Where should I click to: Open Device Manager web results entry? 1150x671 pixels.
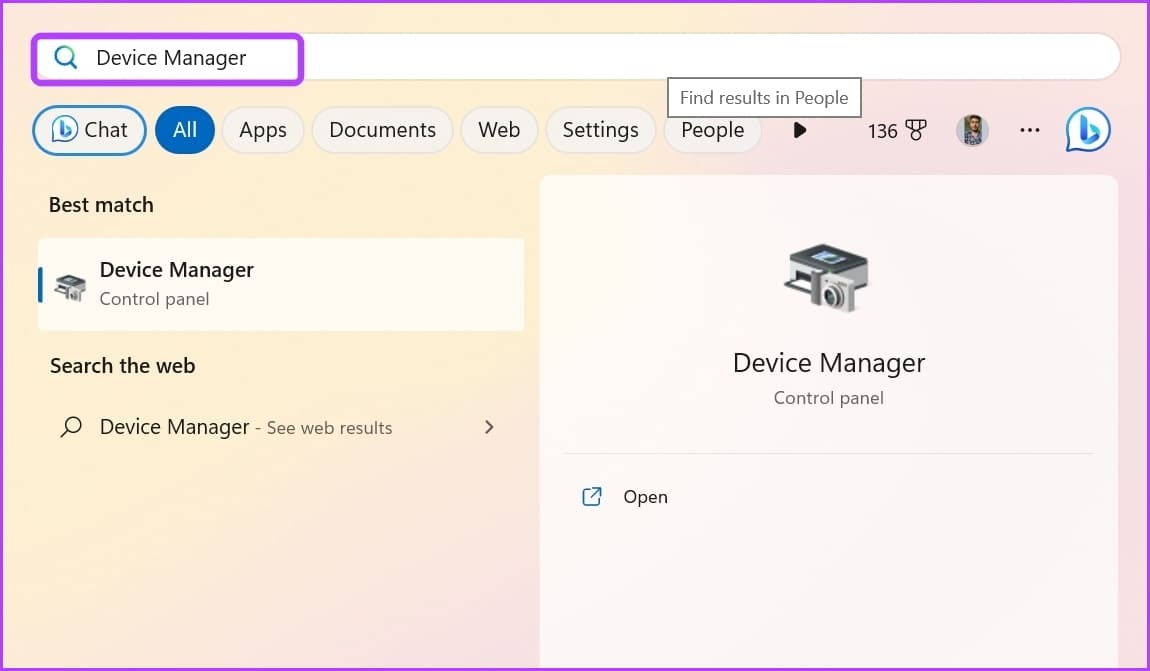[x=281, y=427]
